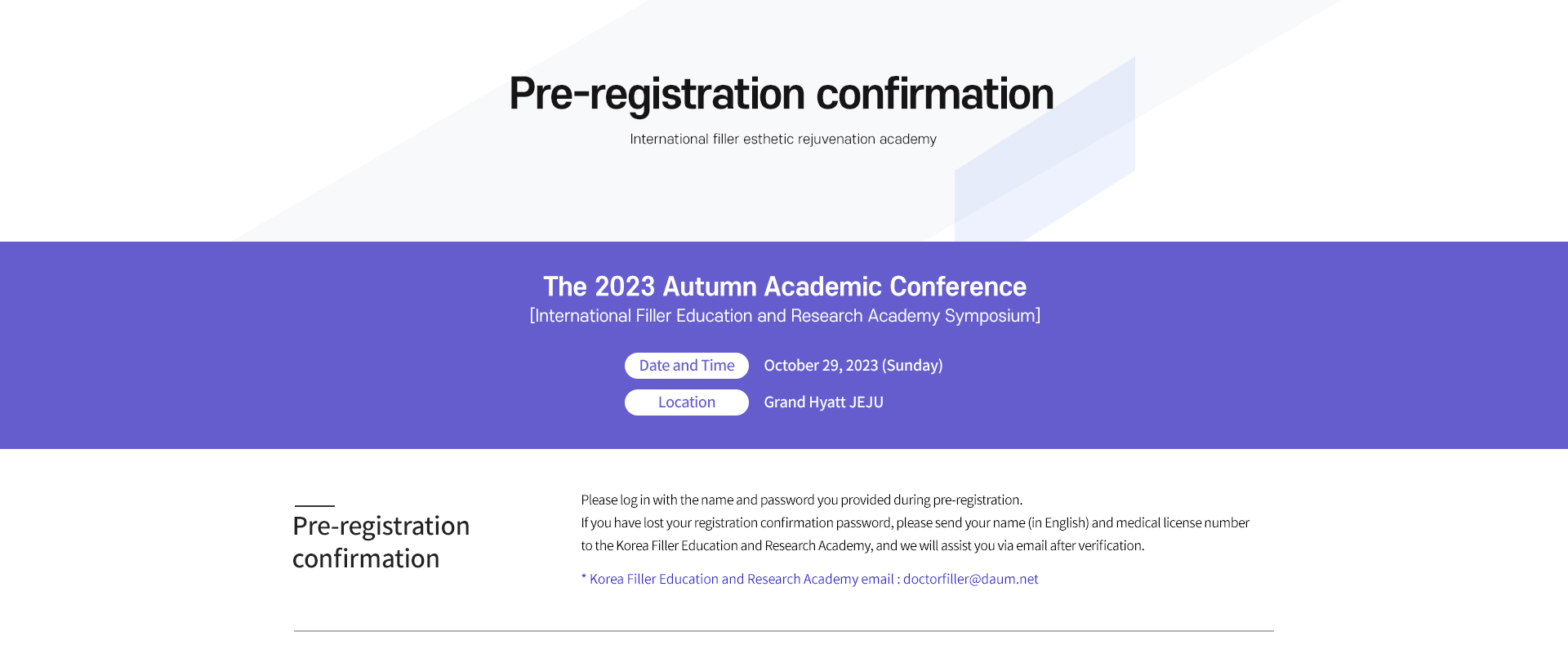Viewport: 1568px width, 658px height.
Task: Click the 2023 Autumn Academic Conference title
Action: click(785, 287)
